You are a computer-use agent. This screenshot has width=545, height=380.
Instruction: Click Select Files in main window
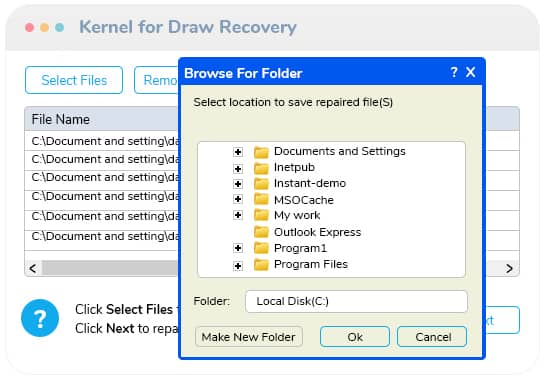coord(74,80)
